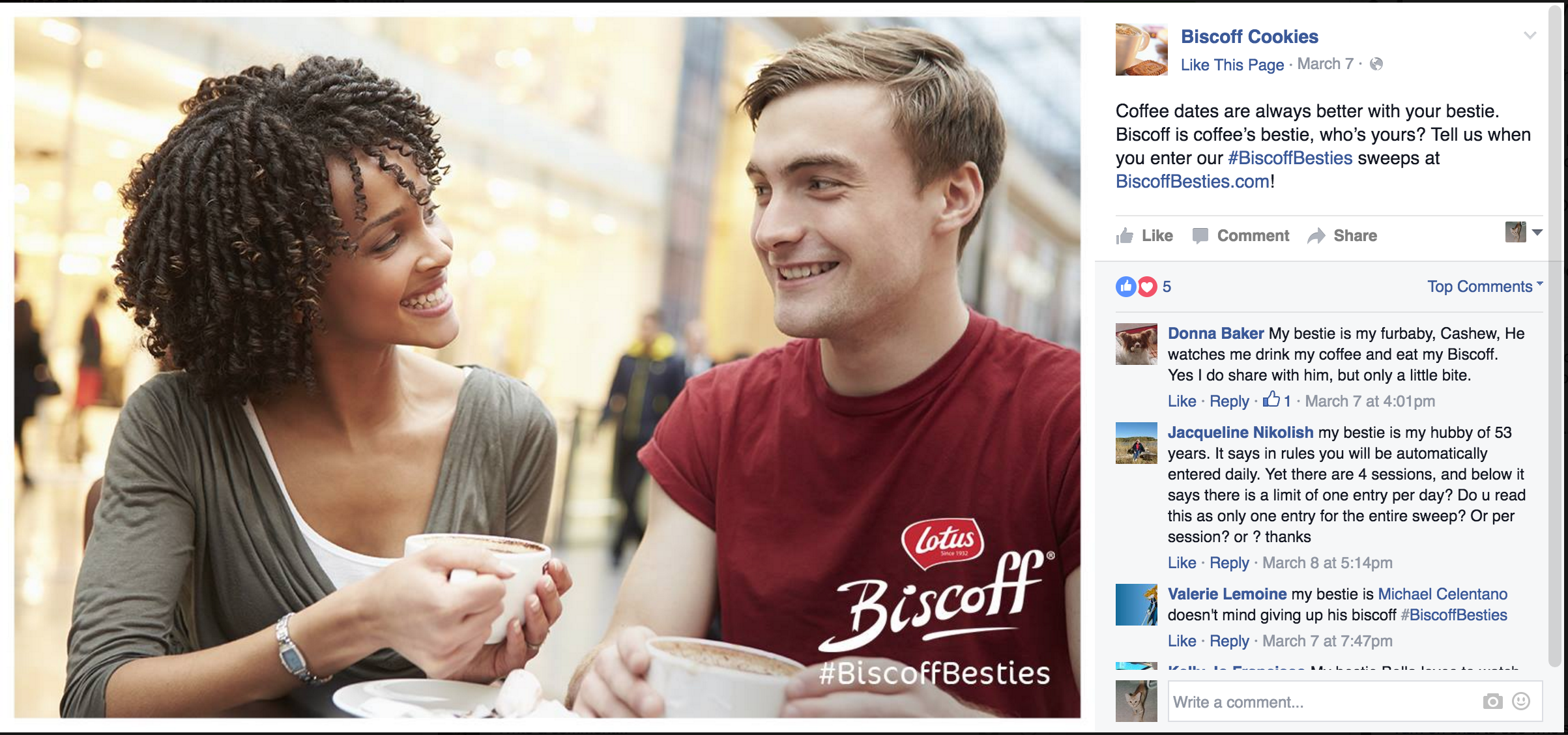The height and width of the screenshot is (735, 1568).
Task: Expand the post options chevron at top right
Action: pyautogui.click(x=1530, y=35)
